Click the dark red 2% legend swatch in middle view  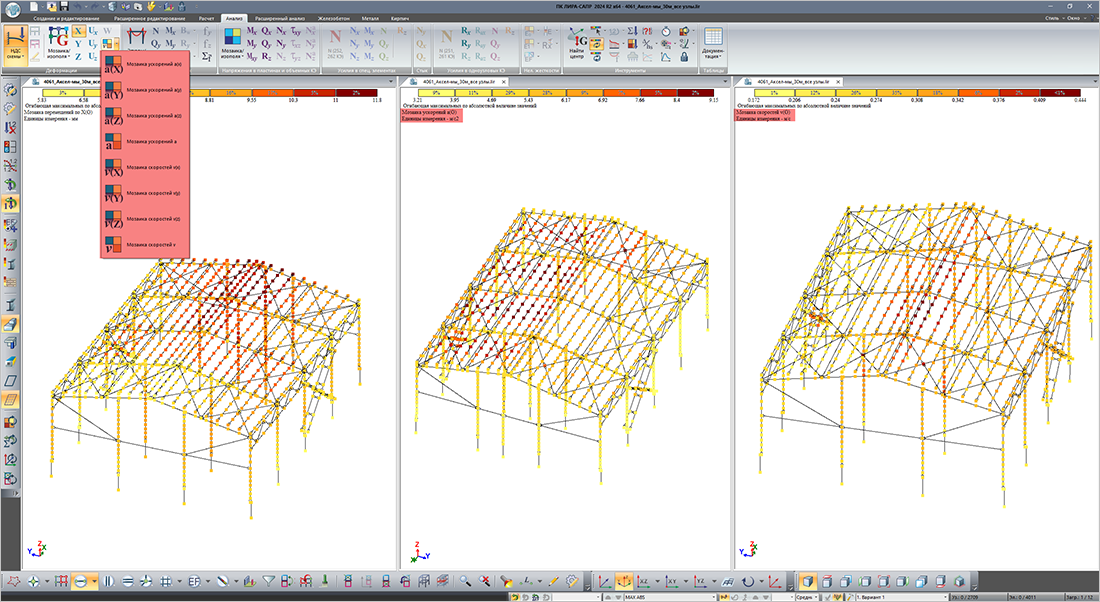[x=695, y=93]
